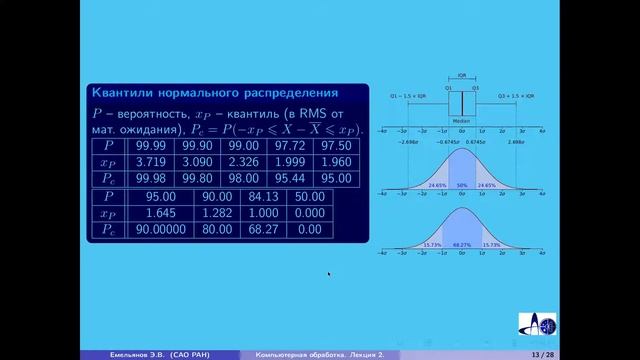Select the quantile value 1.645

point(161,213)
